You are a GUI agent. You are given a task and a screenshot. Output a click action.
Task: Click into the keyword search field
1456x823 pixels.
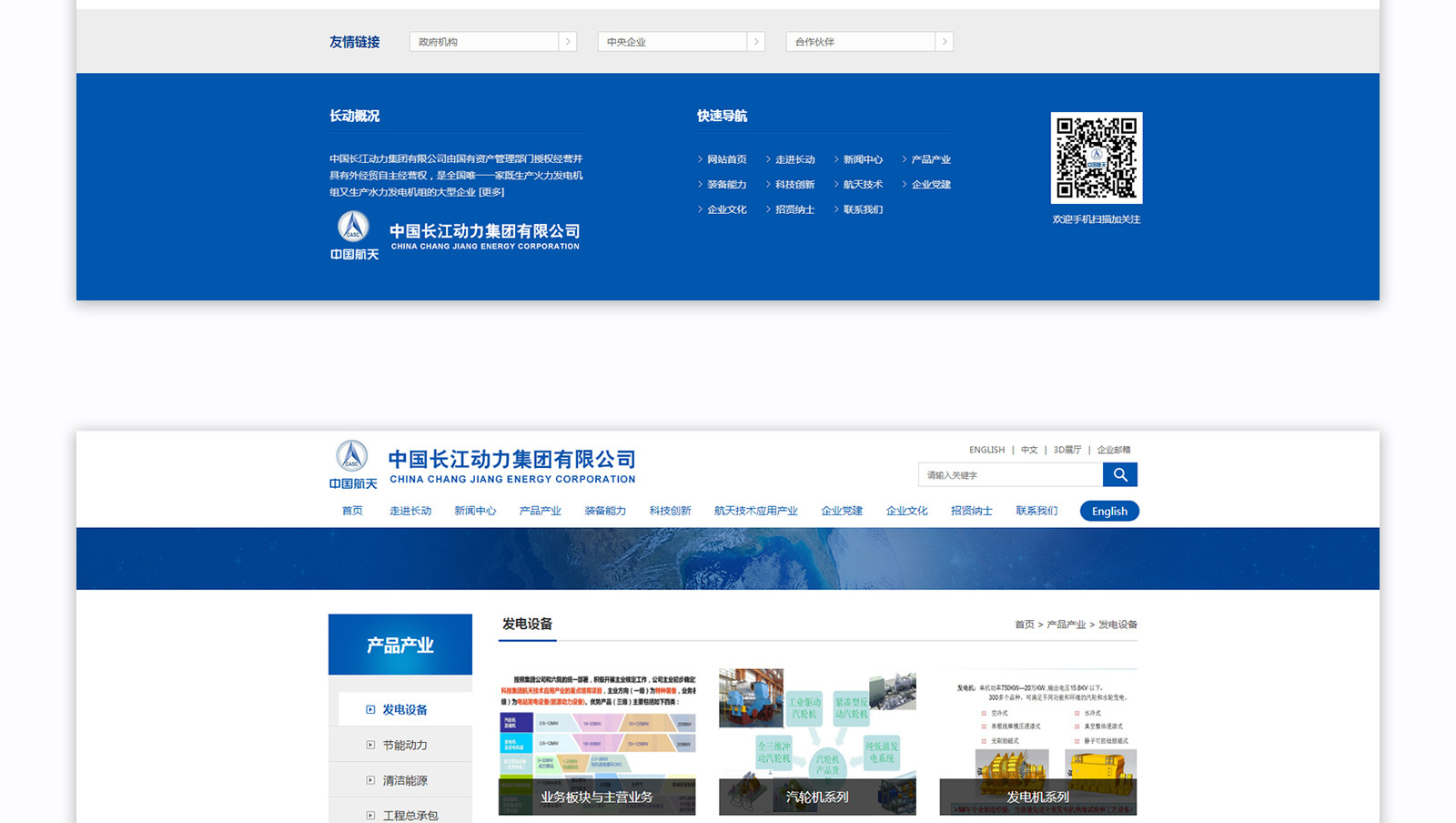[x=1010, y=474]
